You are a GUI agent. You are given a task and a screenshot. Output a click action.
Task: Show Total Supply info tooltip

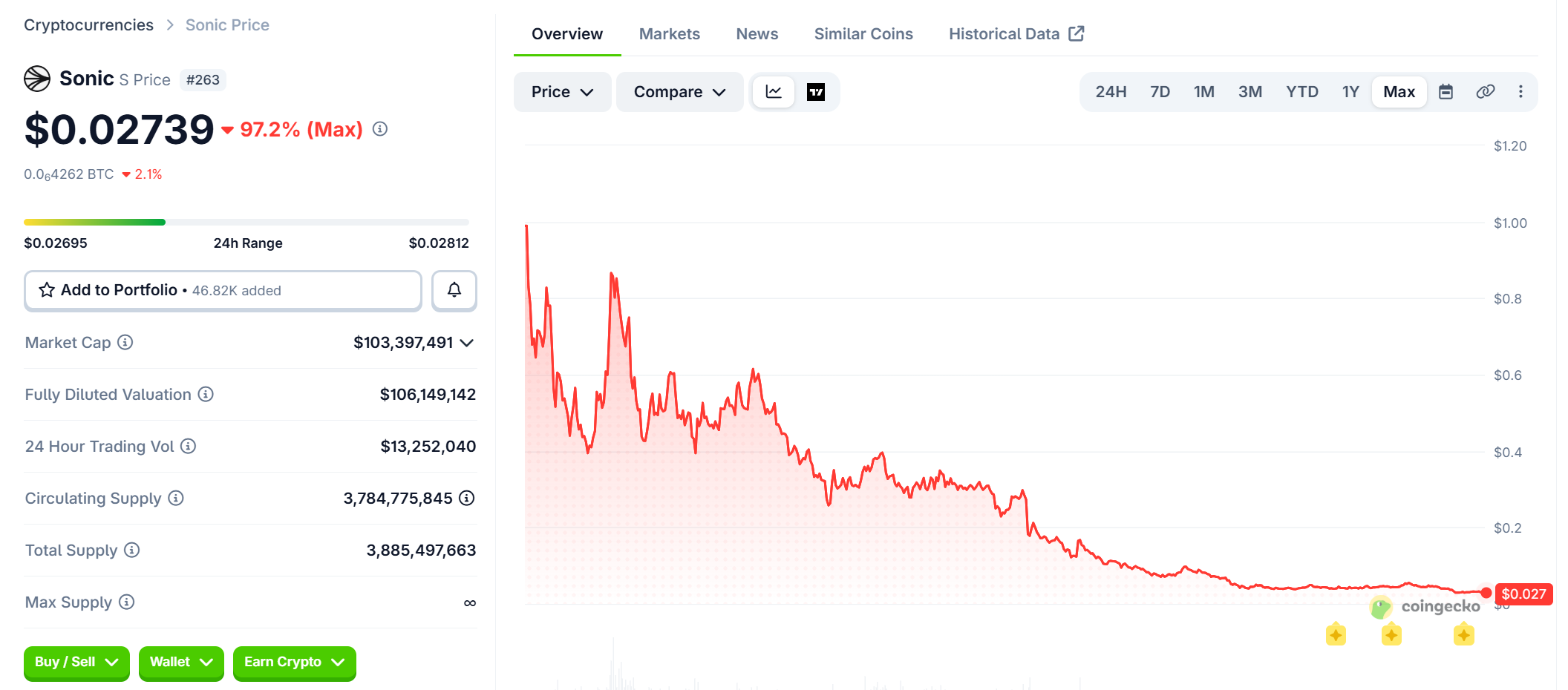click(132, 550)
